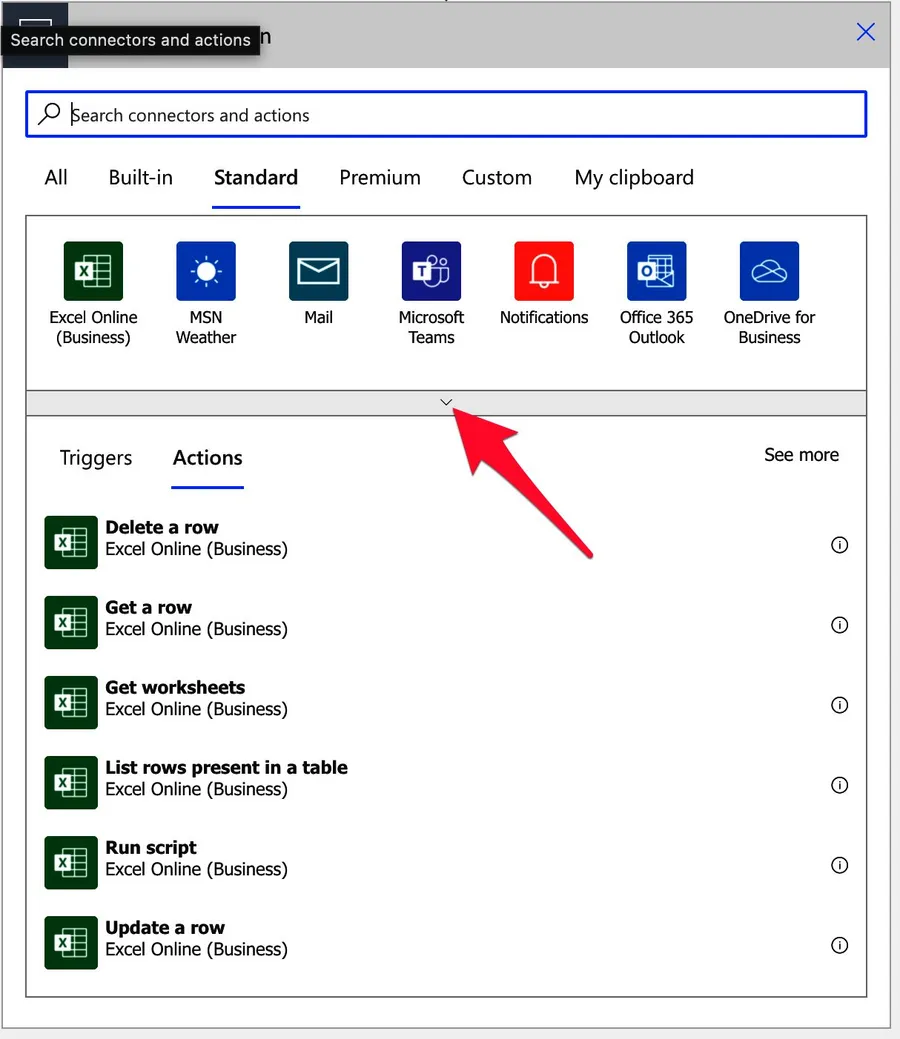Click the See more link
Viewport: 900px width, 1039px height.
coord(801,455)
